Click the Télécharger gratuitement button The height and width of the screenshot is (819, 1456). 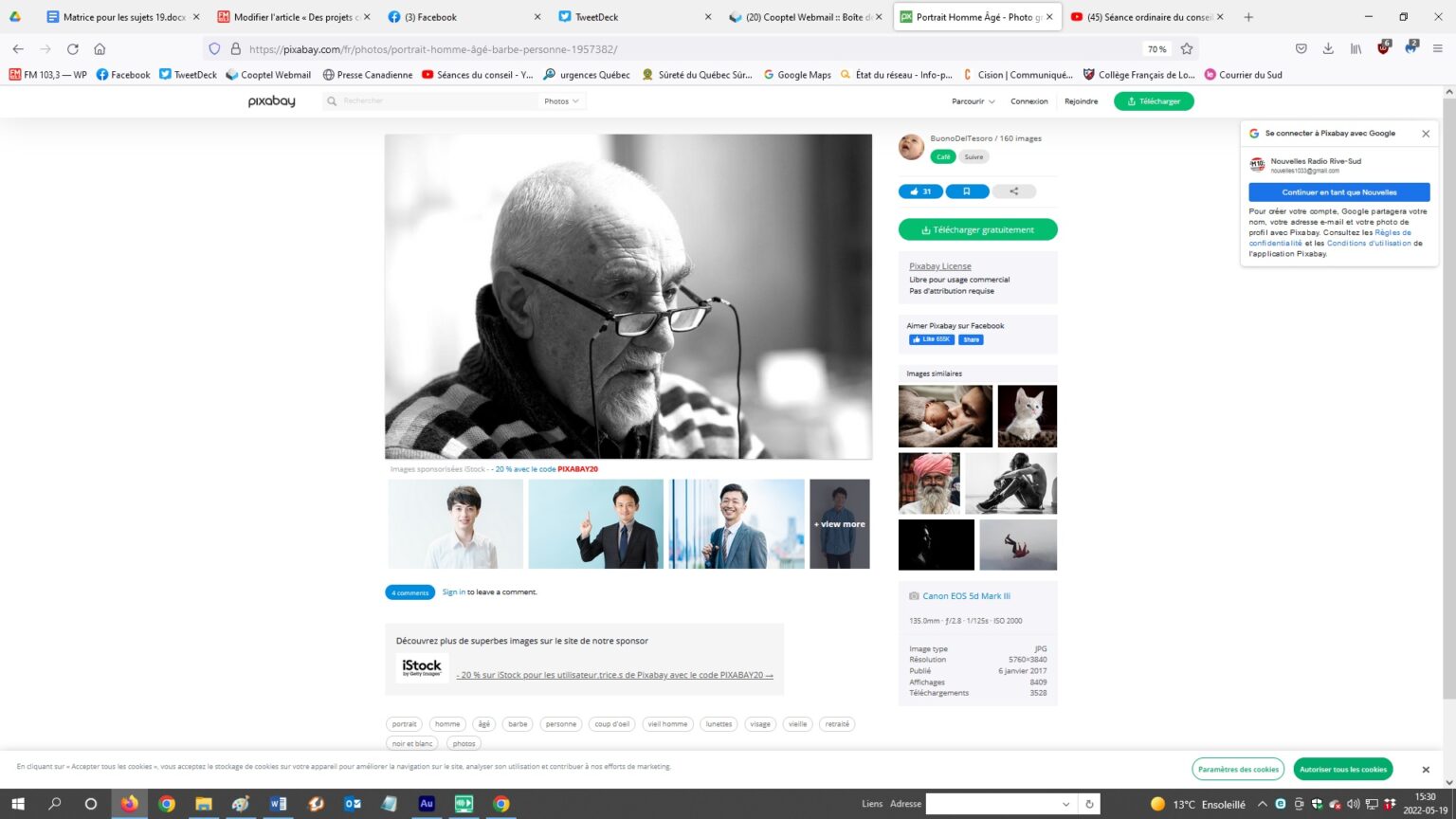[977, 229]
